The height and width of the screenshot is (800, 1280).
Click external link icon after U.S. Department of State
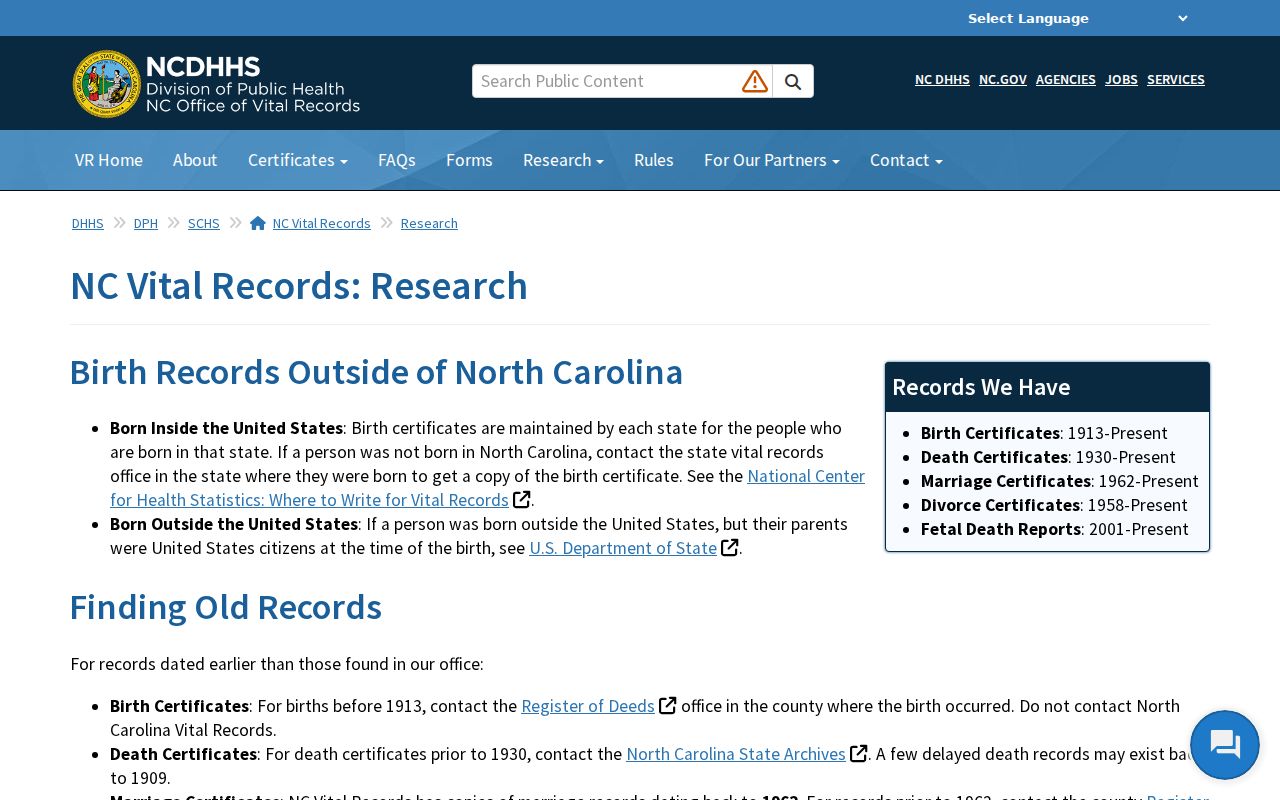tap(730, 548)
